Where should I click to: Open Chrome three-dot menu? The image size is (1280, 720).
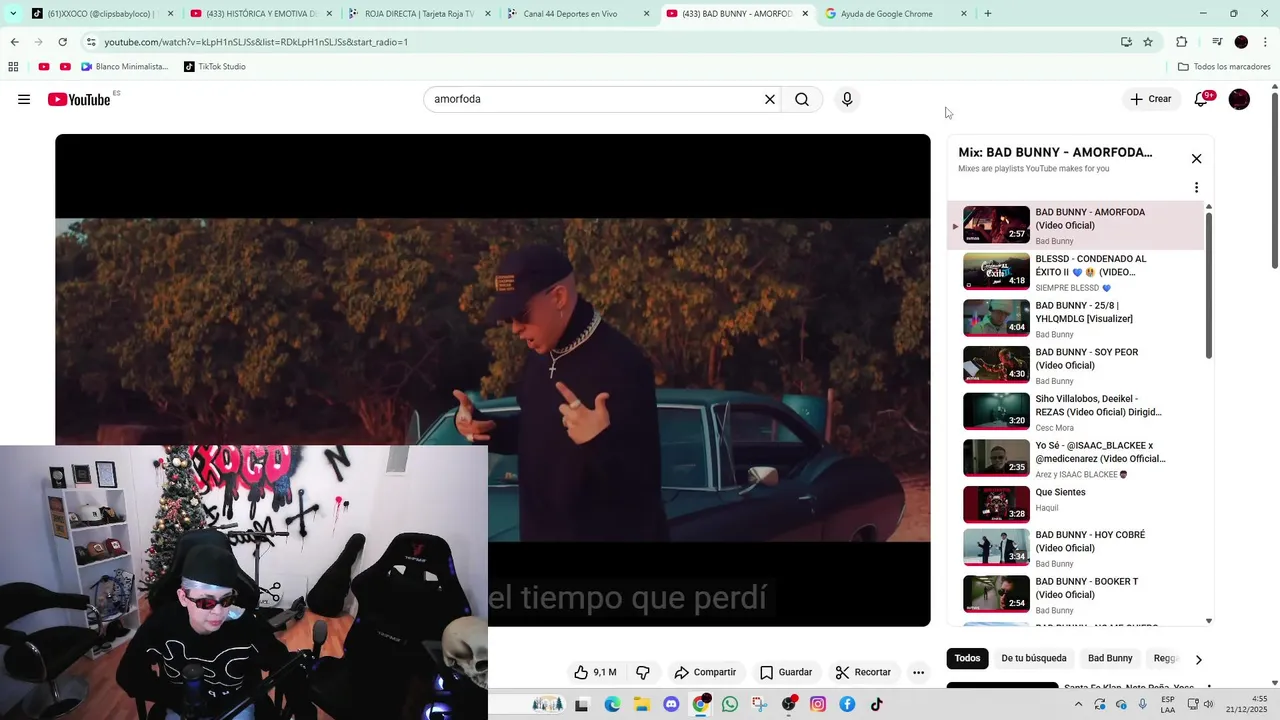[x=1266, y=42]
